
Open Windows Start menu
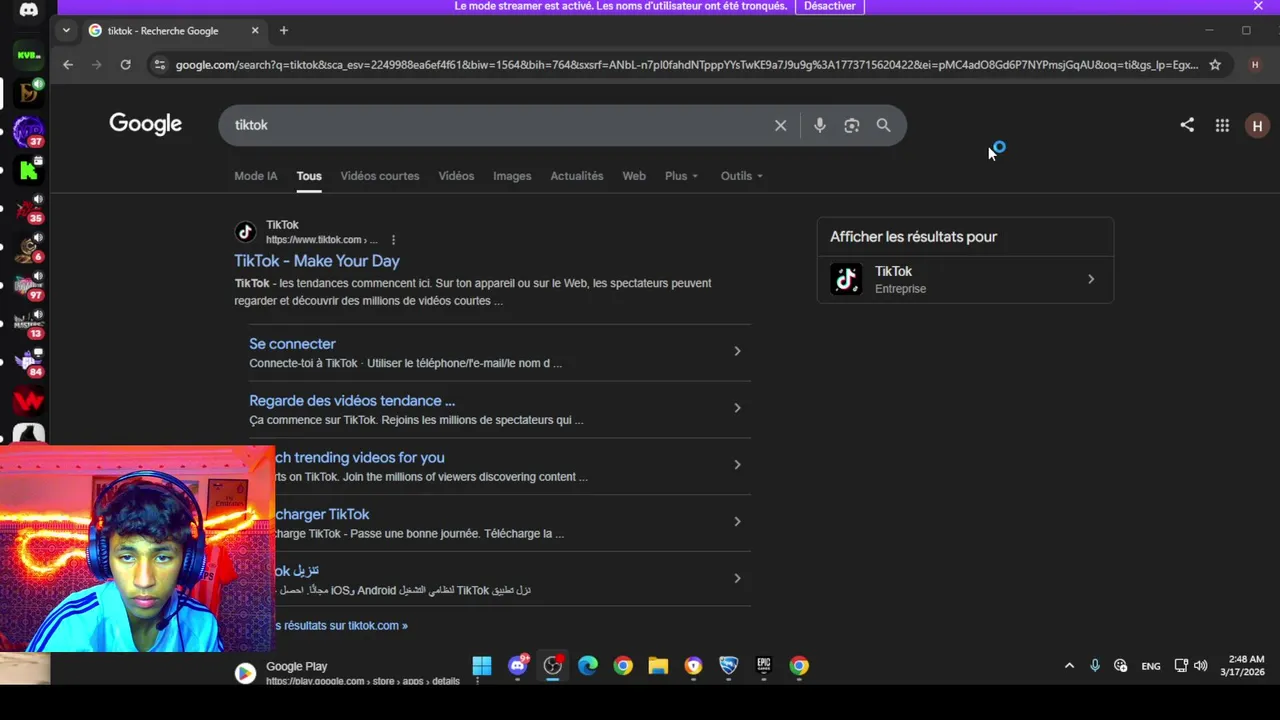[482, 666]
